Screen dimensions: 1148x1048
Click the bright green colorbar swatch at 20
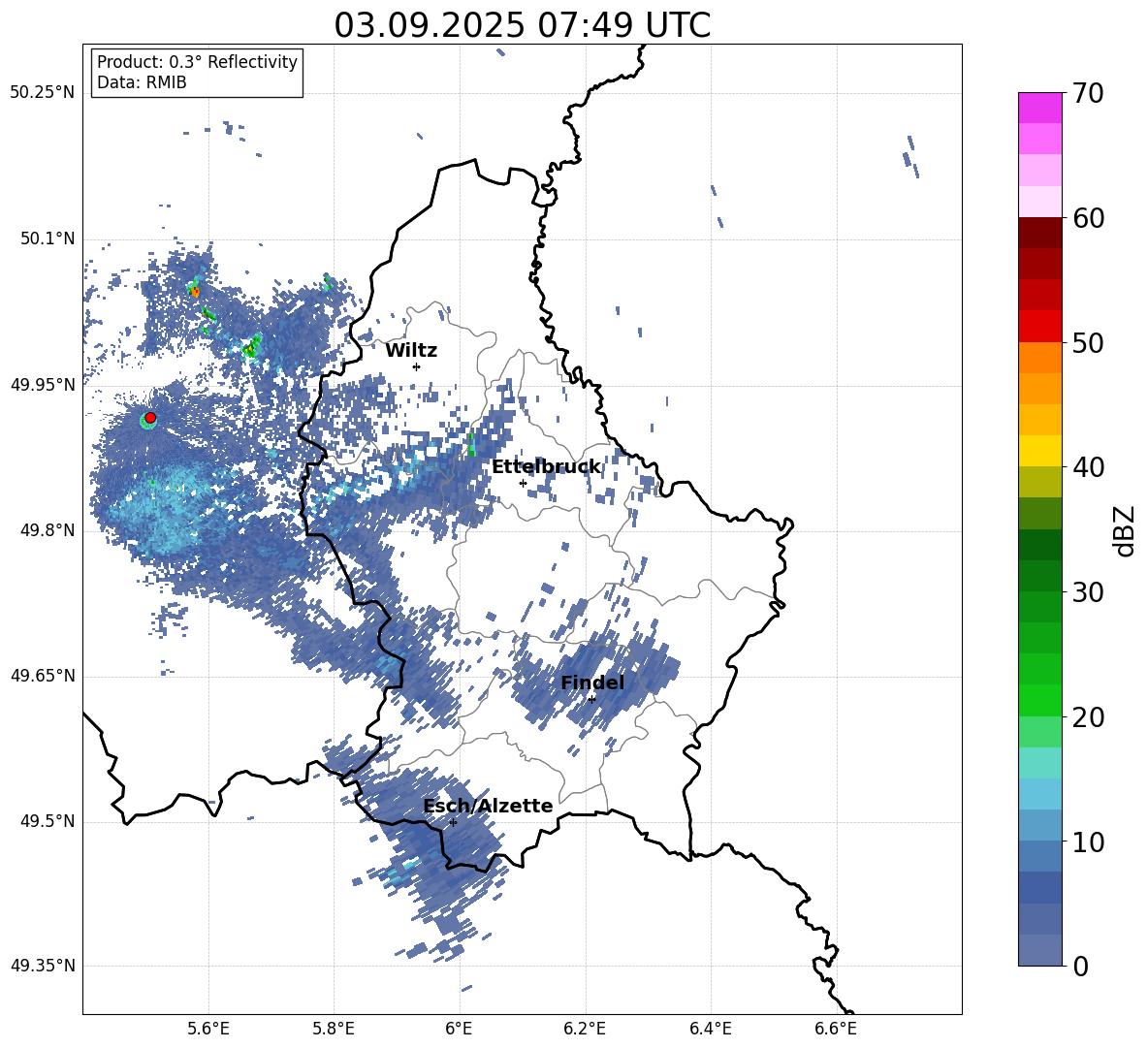click(x=1039, y=700)
